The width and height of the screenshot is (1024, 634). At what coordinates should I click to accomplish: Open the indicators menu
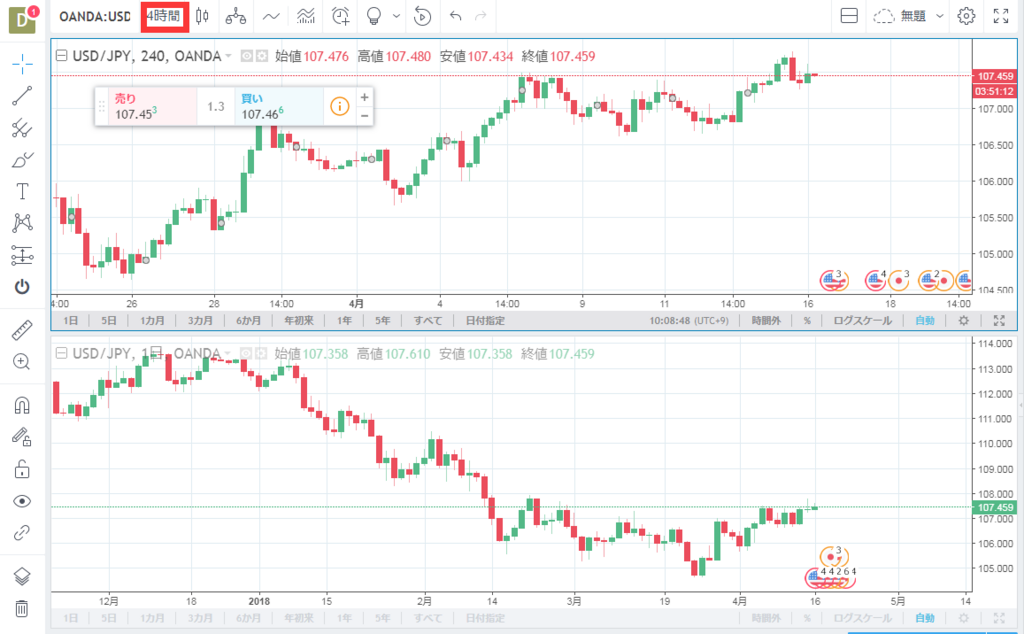click(271, 16)
